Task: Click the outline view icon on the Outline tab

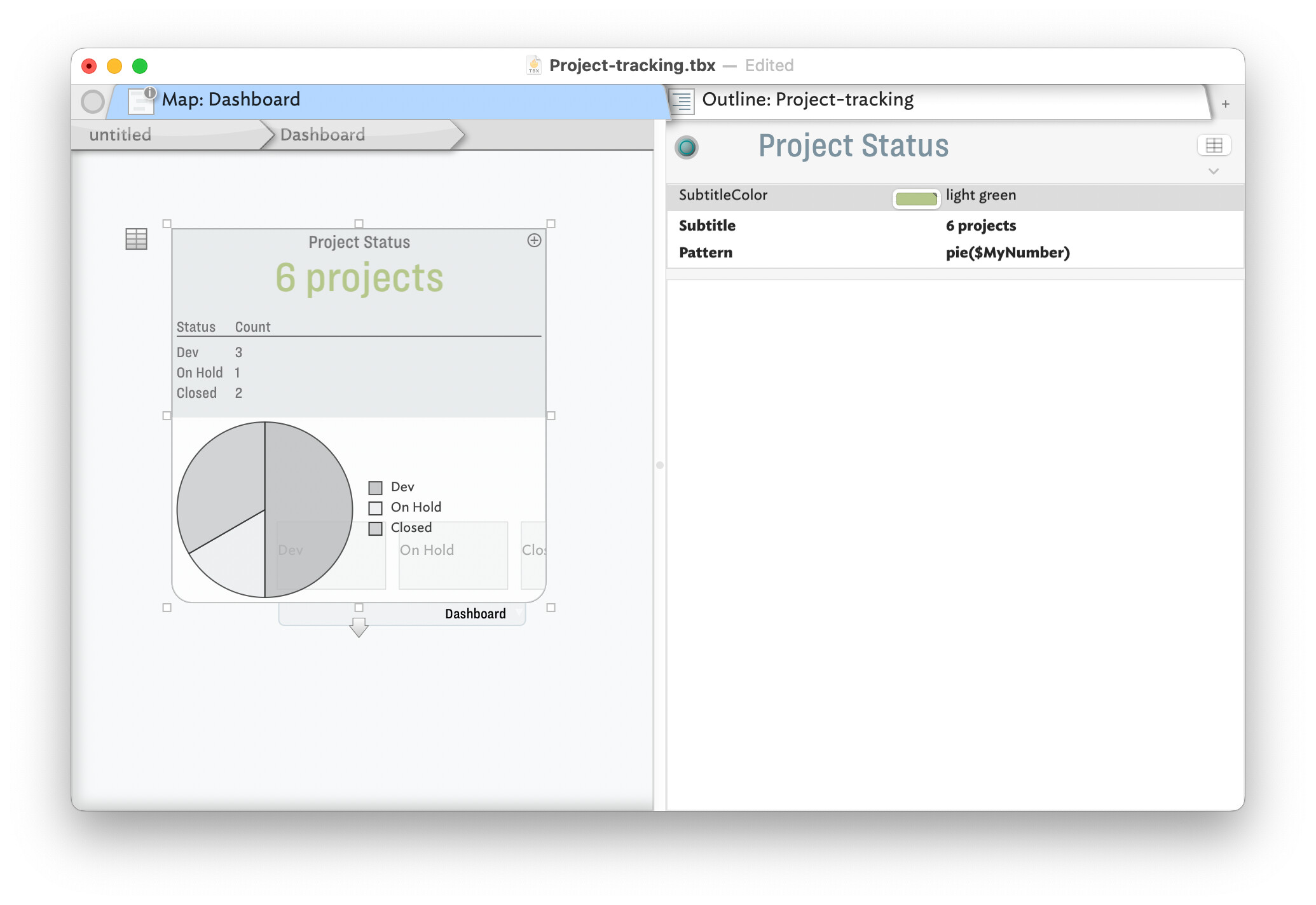Action: coord(682,101)
